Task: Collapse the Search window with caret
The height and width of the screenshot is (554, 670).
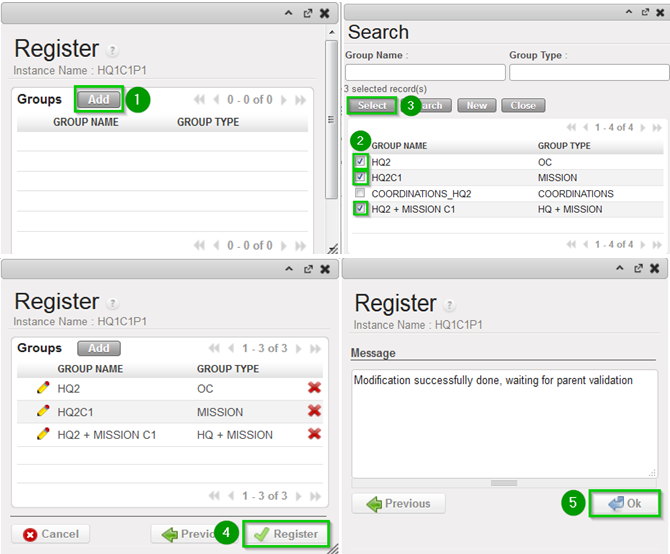Action: (x=629, y=12)
